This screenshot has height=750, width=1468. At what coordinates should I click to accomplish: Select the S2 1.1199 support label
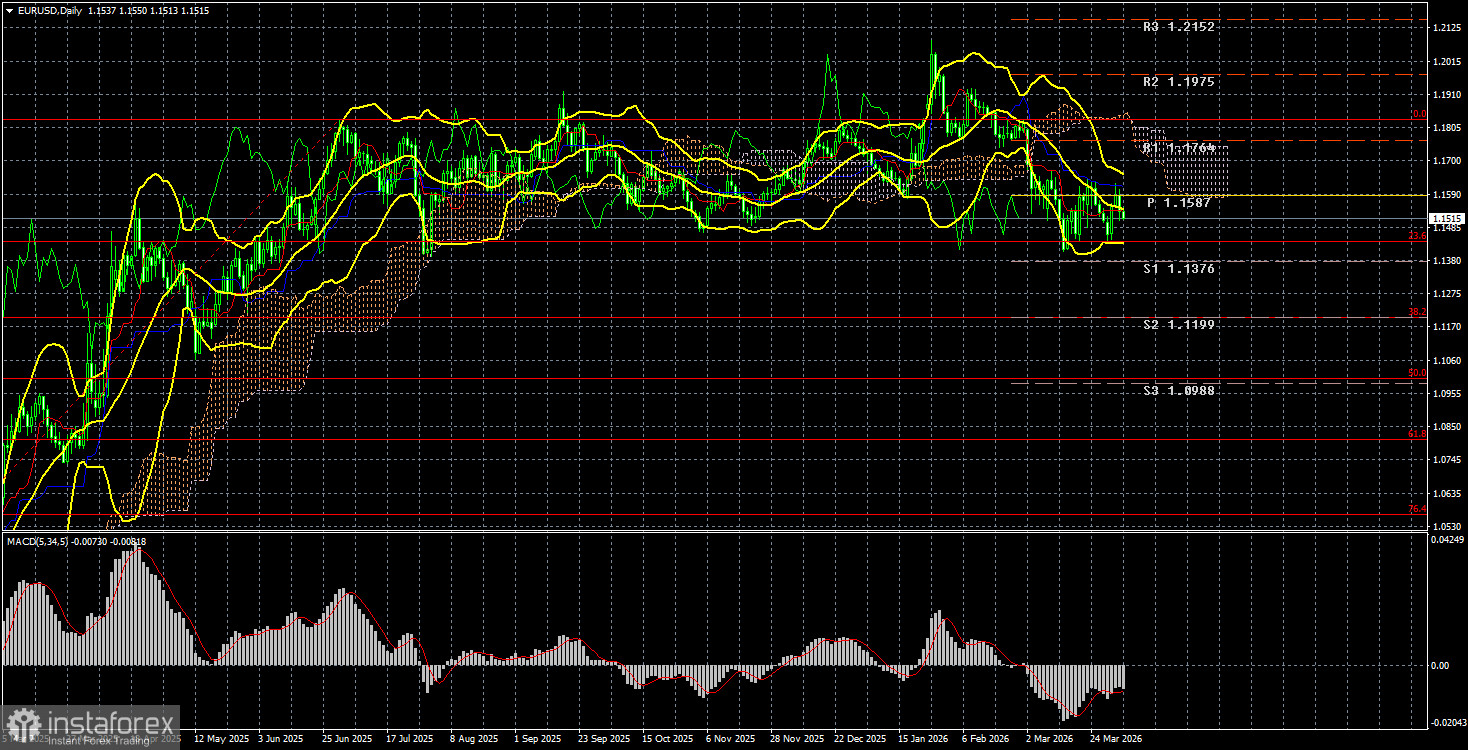pyautogui.click(x=1179, y=325)
